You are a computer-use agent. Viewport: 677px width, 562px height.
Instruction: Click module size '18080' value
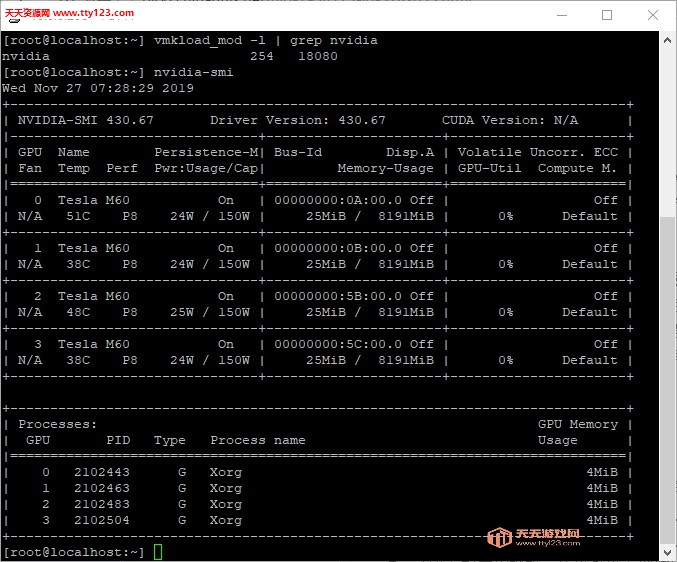(x=318, y=56)
